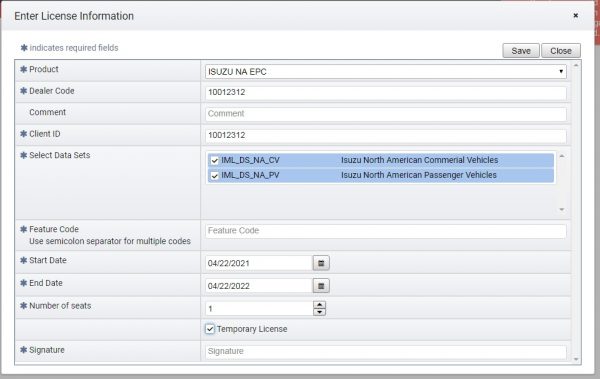Click into the Comment field
This screenshot has height=379, width=600.
[x=386, y=114]
